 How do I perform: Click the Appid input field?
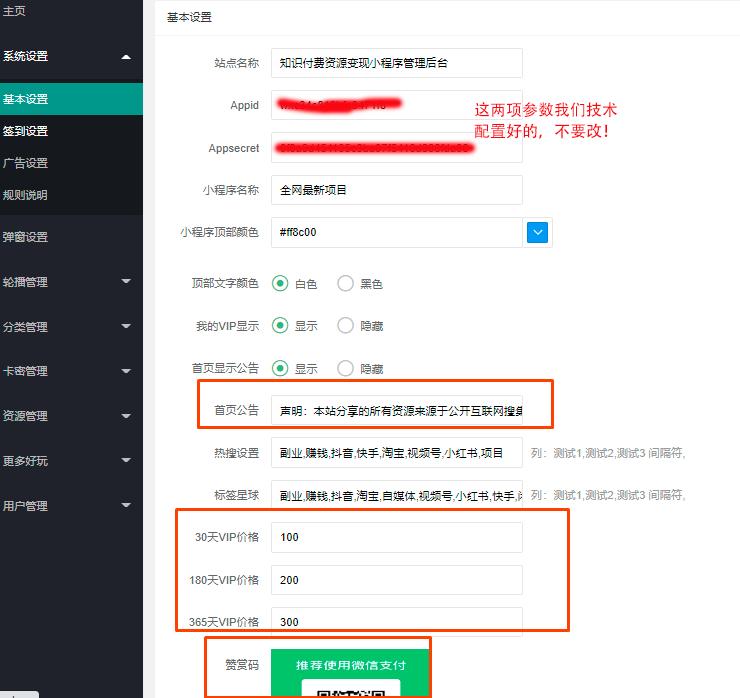(396, 105)
